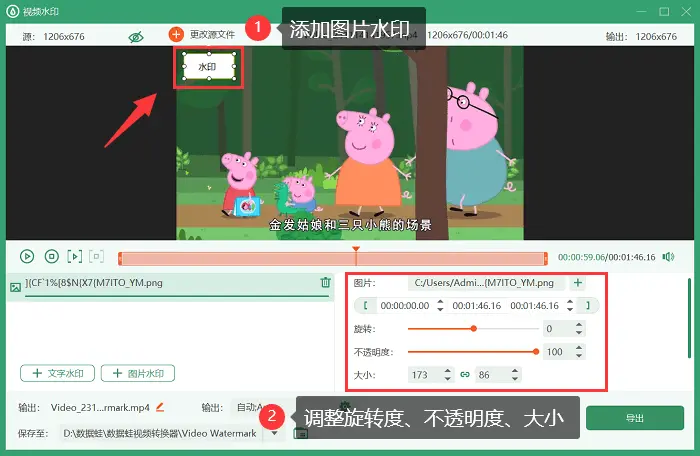Play the video preview
The width and height of the screenshot is (700, 456).
tap(27, 256)
